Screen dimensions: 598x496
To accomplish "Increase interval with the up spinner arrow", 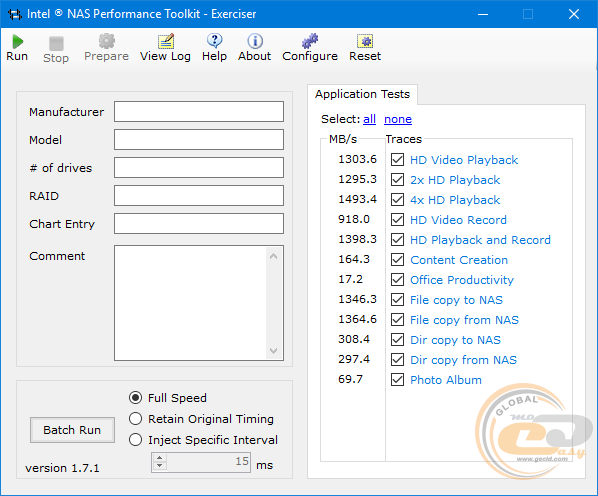I will point(160,458).
